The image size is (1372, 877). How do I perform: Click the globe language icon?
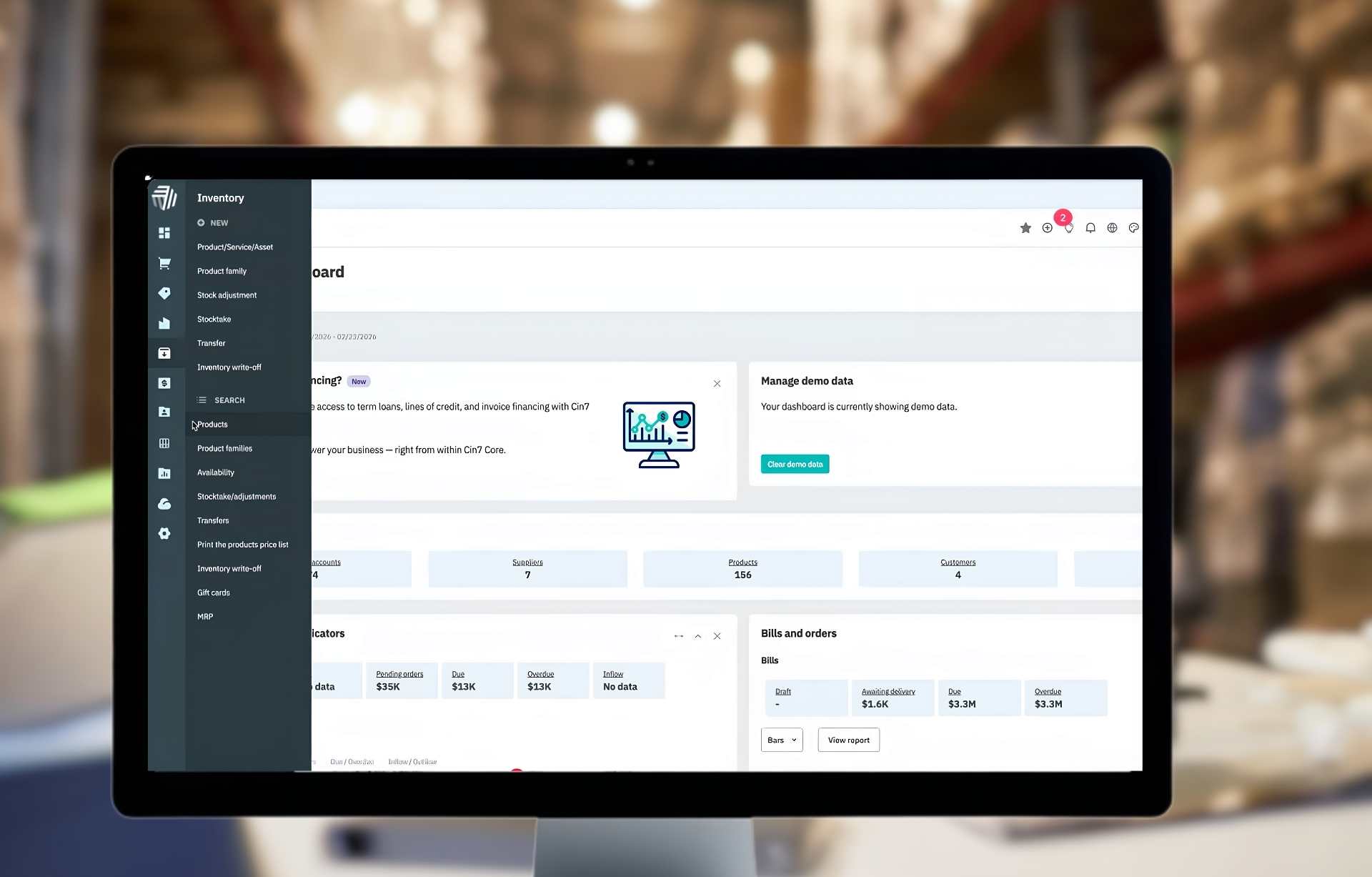tap(1112, 228)
